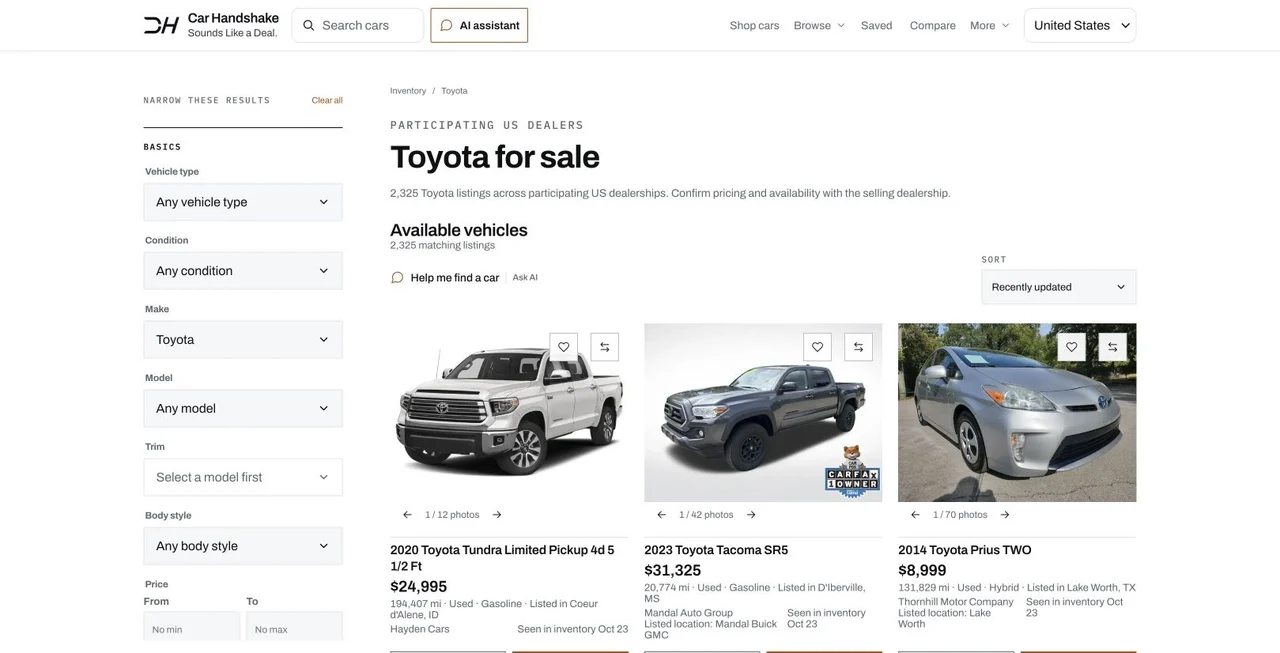Viewport: 1280px width, 653px height.
Task: Click the $8,999 price text
Action: pos(922,571)
